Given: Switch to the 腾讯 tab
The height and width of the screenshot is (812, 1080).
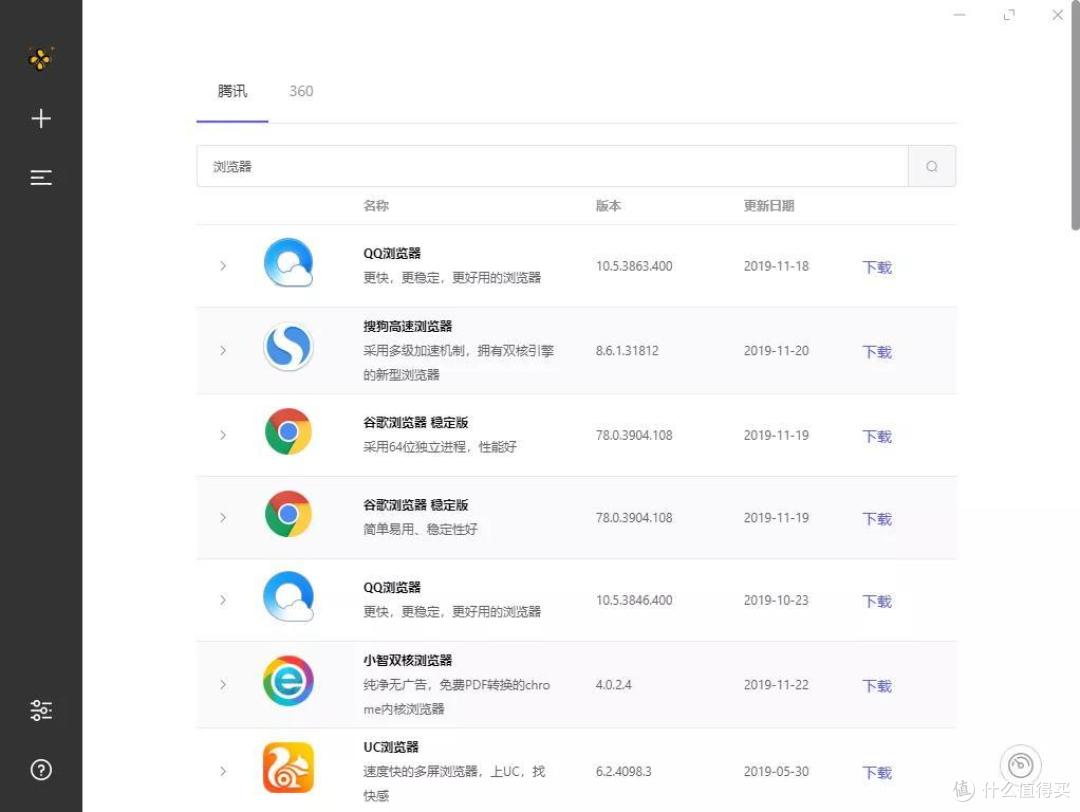Looking at the screenshot, I should (x=232, y=91).
